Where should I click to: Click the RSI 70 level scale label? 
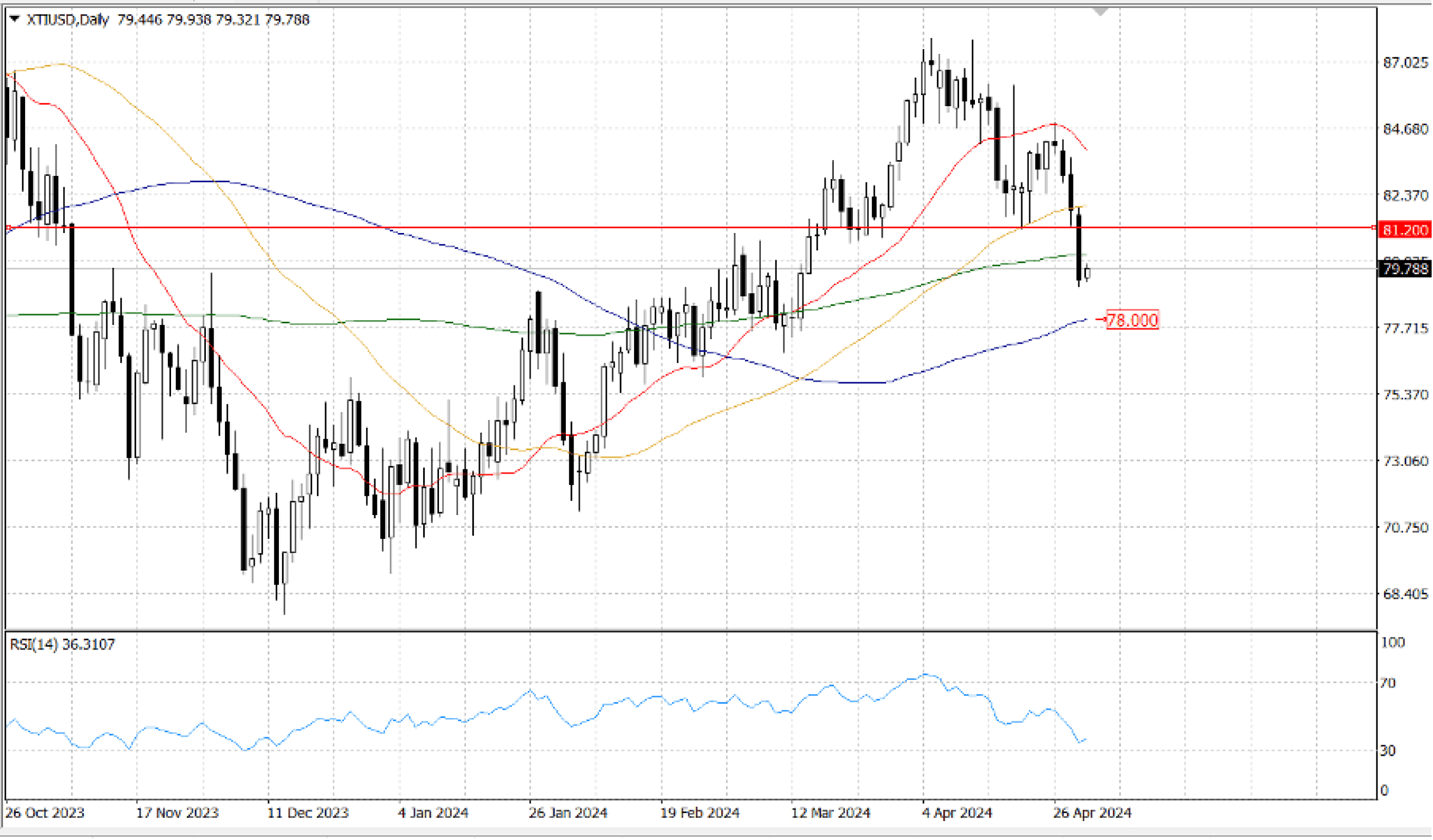(1387, 683)
